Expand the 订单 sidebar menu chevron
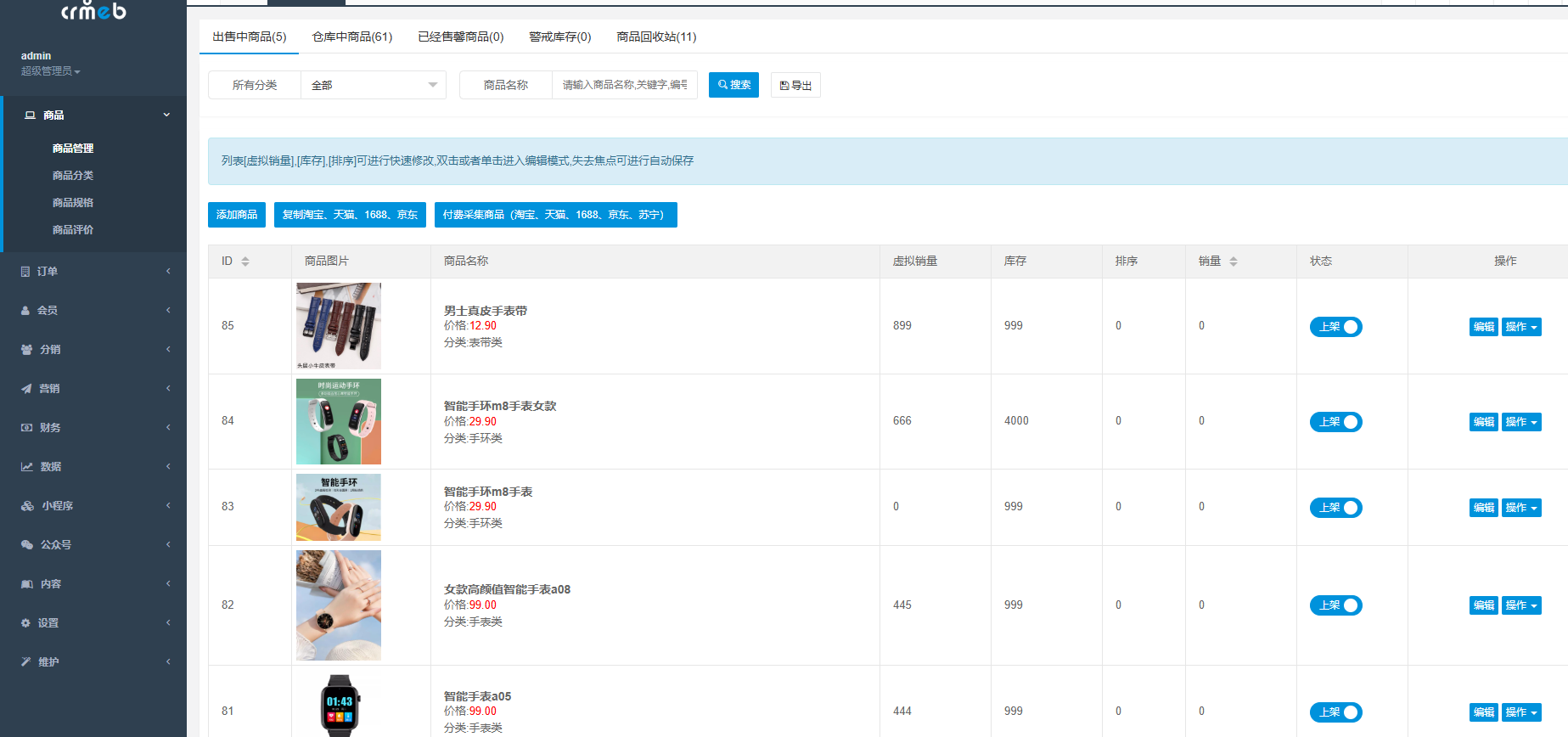 pyautogui.click(x=168, y=271)
